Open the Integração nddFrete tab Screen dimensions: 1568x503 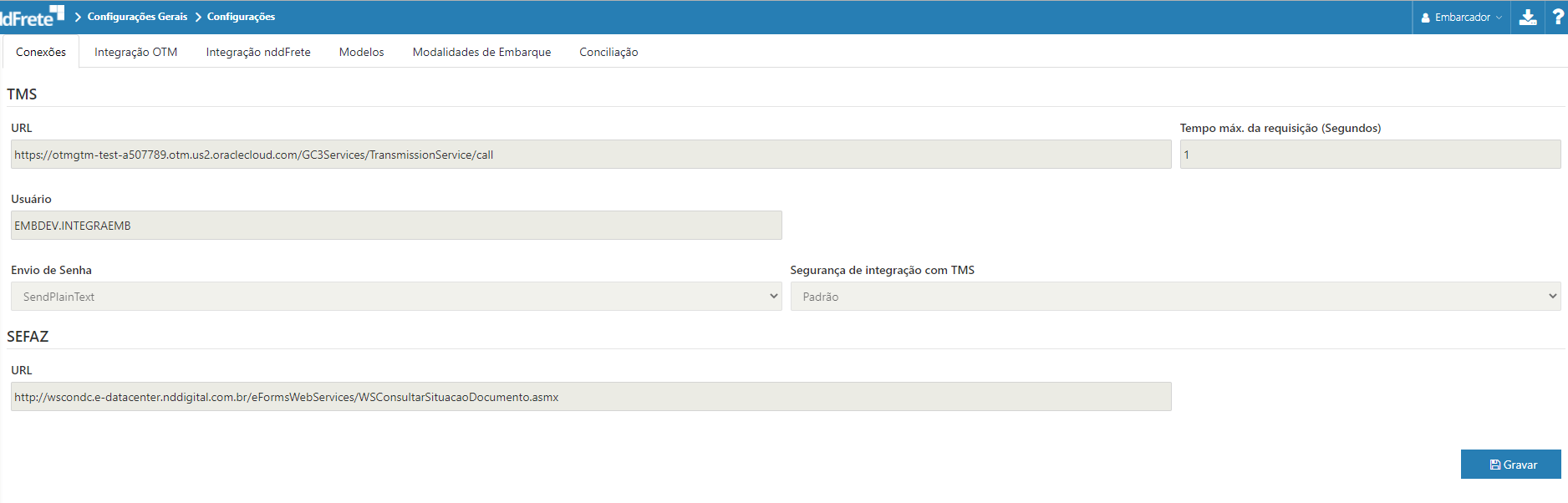pos(258,52)
